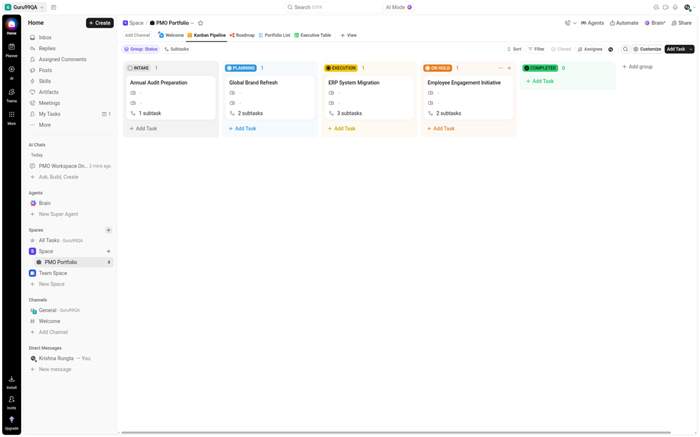
Task: Open Inbox in the Home panel
Action: coord(71,37)
